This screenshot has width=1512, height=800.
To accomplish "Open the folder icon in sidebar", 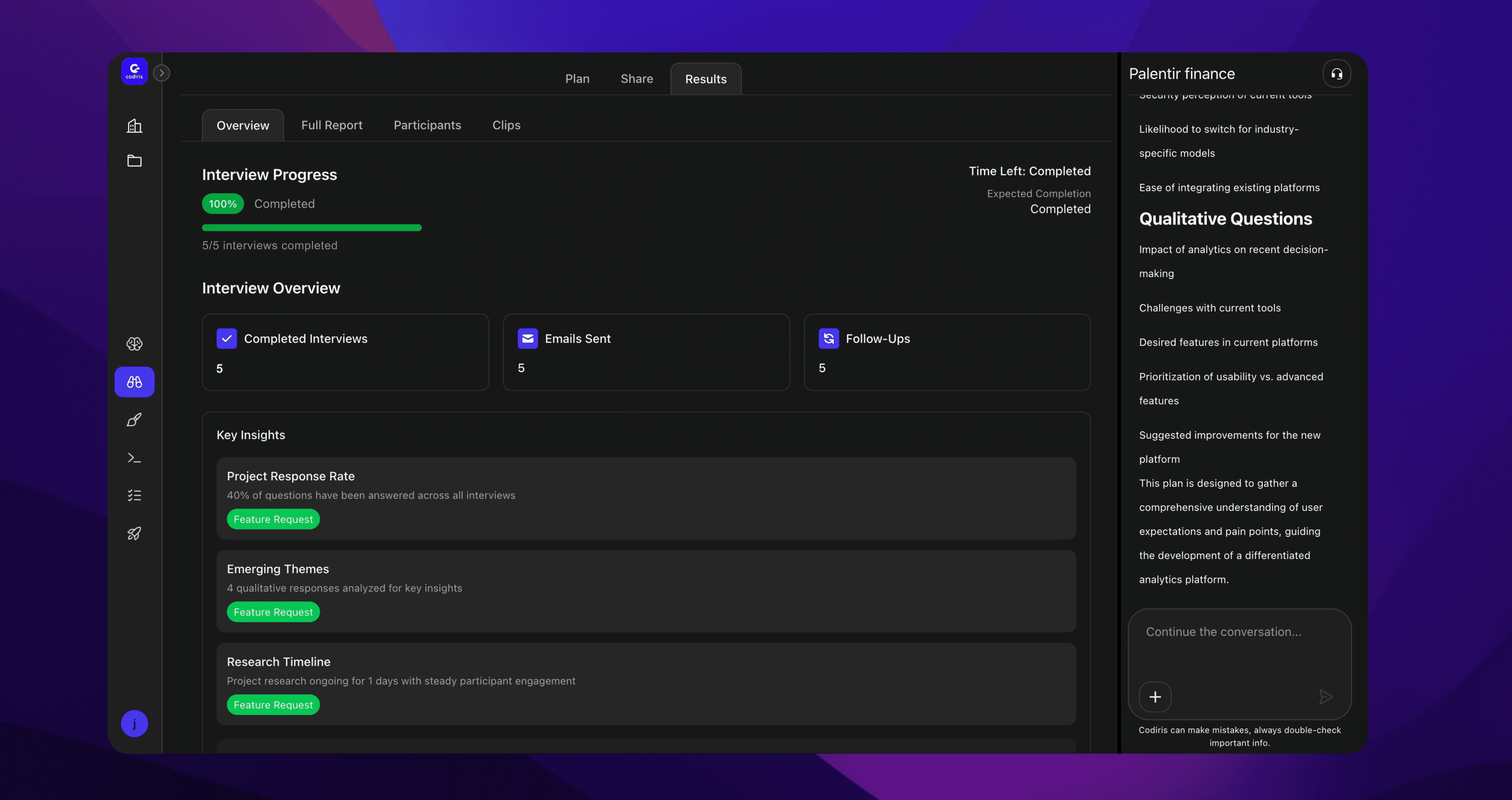I will (134, 160).
